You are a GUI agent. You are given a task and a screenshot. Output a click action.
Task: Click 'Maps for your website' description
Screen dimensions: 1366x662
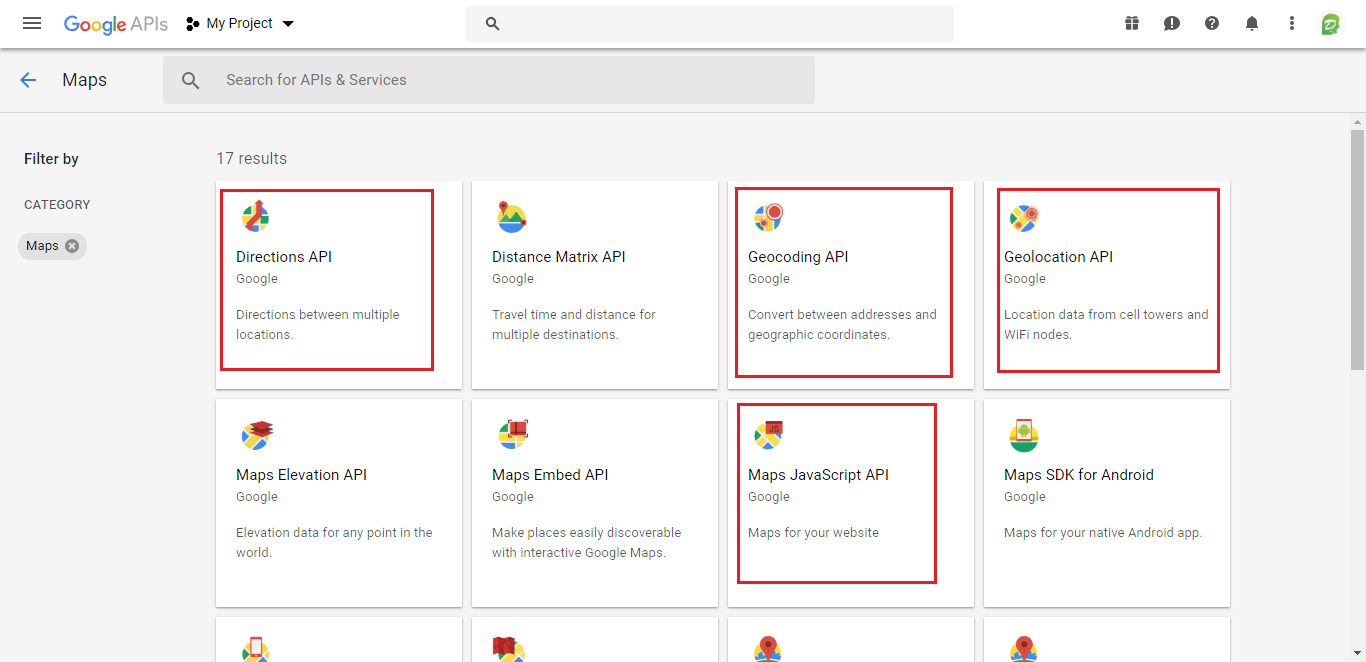813,533
